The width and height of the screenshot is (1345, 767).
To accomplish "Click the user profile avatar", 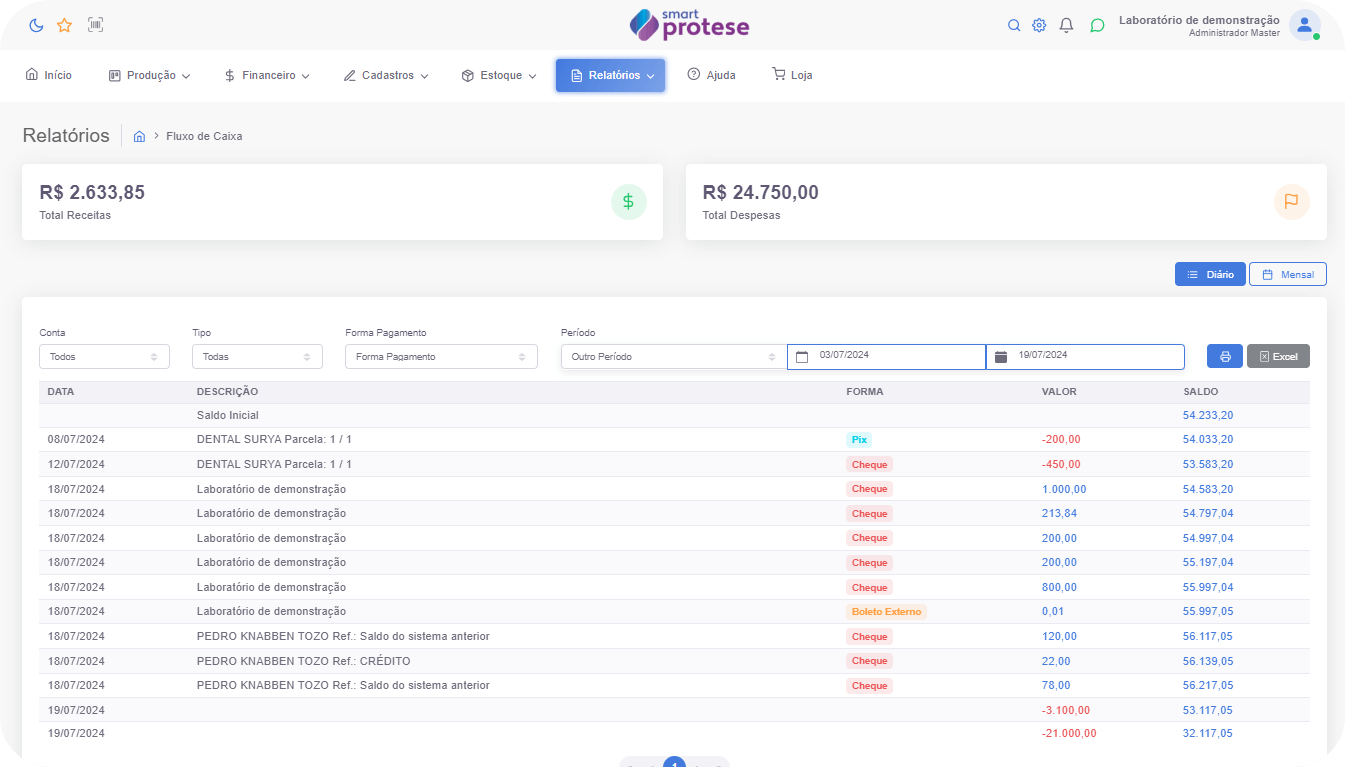I will tap(1304, 25).
